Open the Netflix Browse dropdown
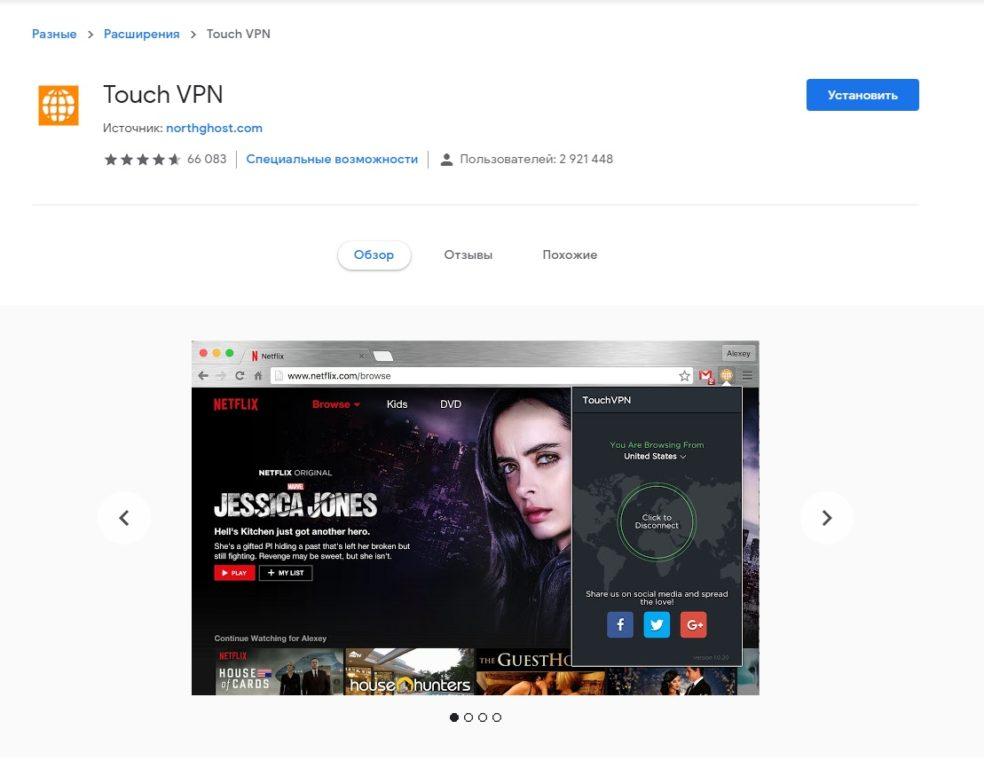The width and height of the screenshot is (984, 768). pos(336,404)
